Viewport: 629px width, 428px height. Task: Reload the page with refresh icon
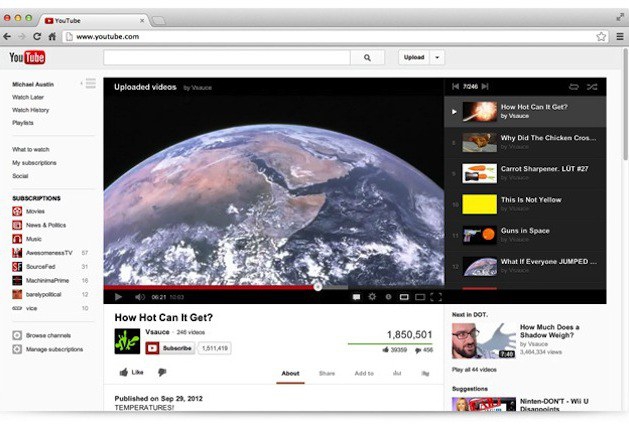(37, 37)
